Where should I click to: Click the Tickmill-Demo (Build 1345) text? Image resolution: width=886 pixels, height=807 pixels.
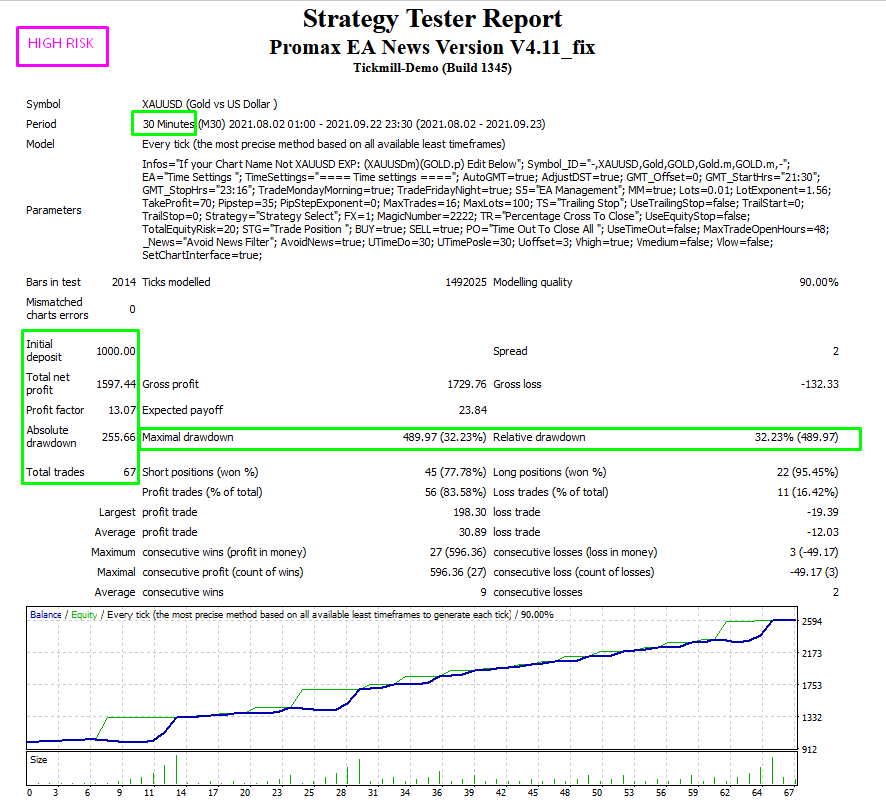[432, 68]
